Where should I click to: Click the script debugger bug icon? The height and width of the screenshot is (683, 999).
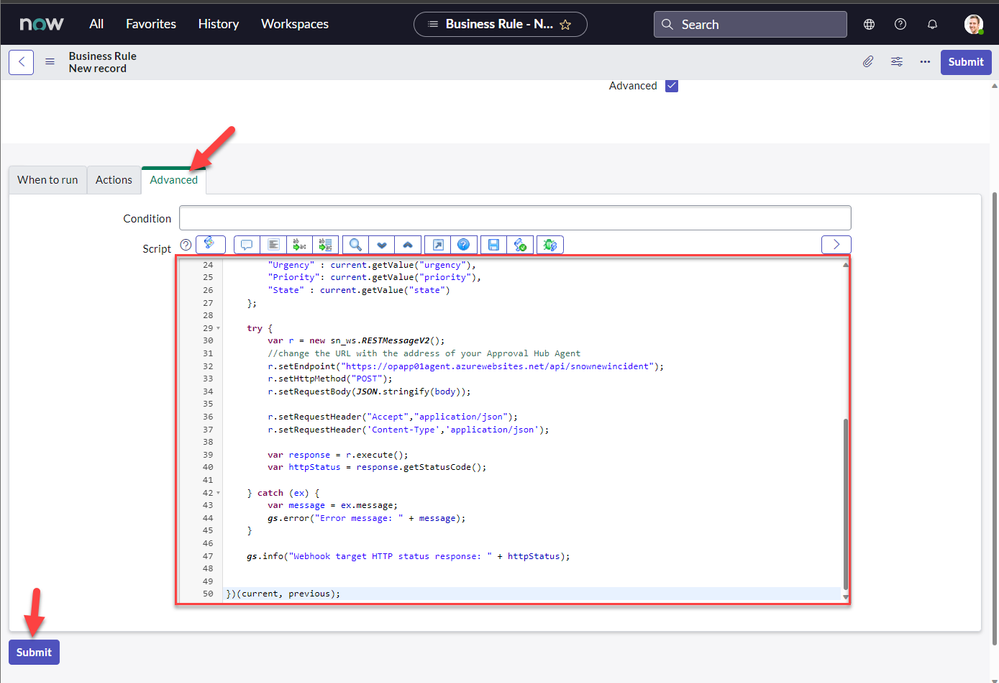tap(549, 245)
